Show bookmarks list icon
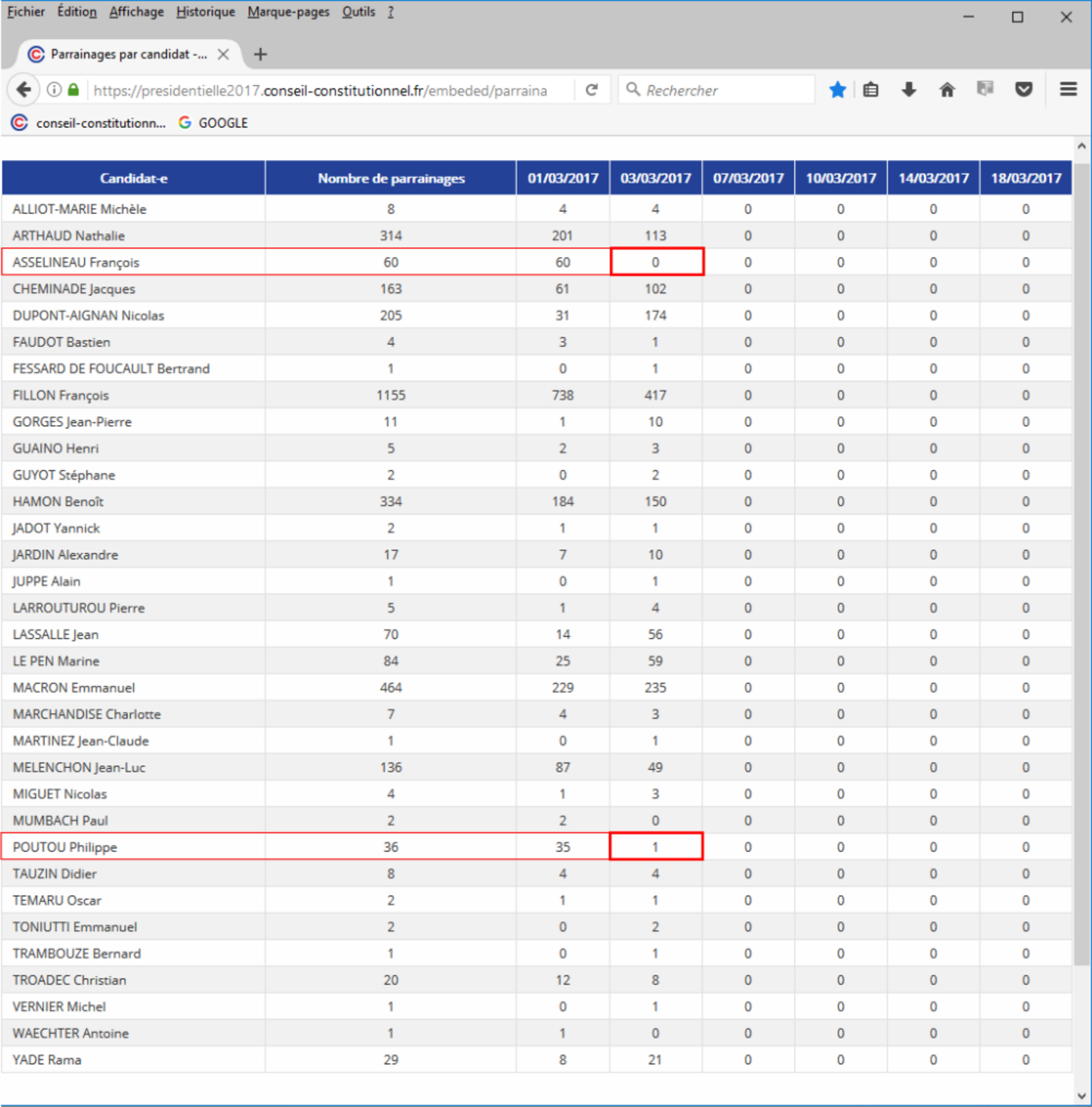The width and height of the screenshot is (1092, 1107). click(x=870, y=90)
